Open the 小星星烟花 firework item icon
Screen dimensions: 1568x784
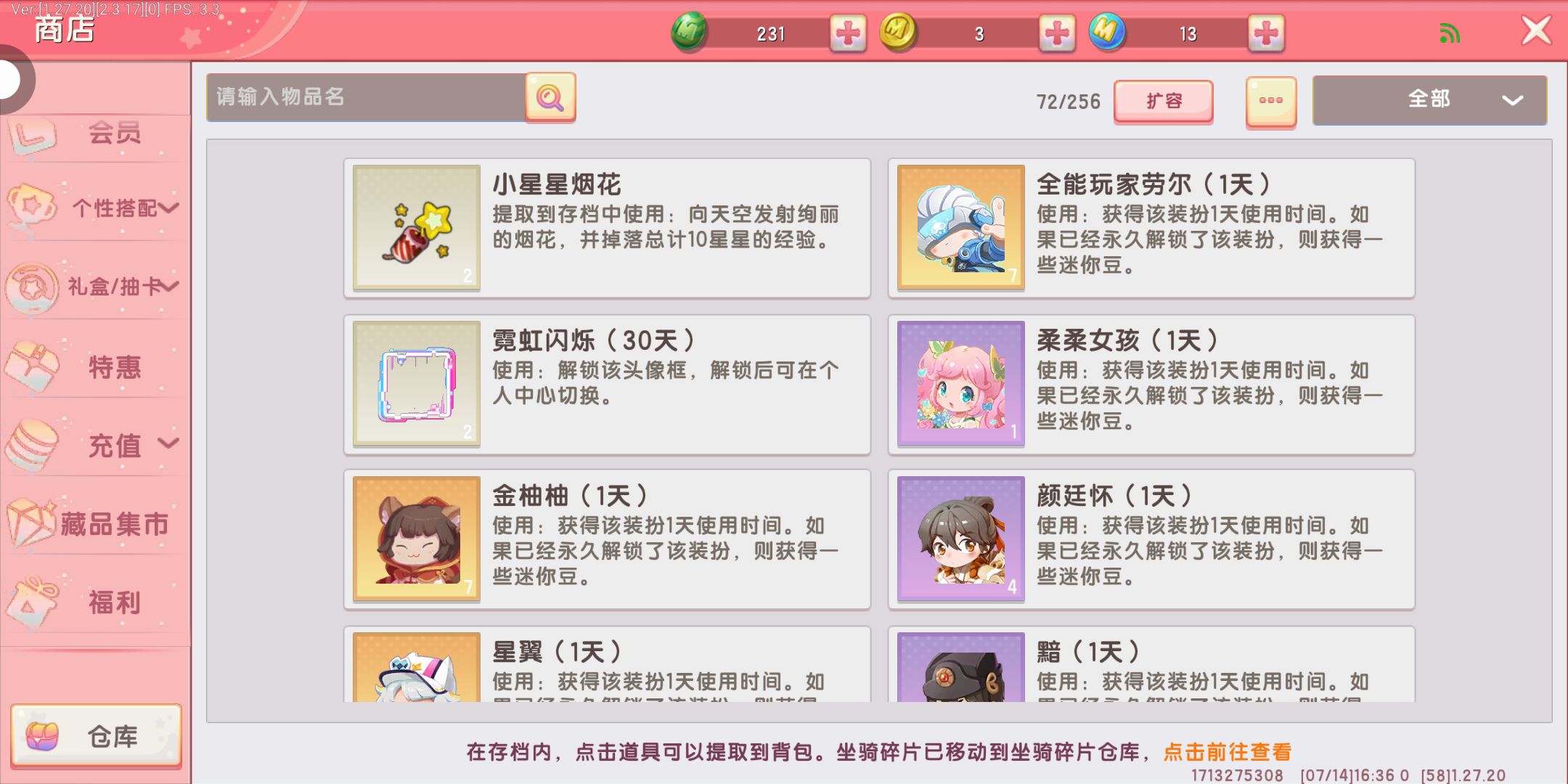(417, 228)
